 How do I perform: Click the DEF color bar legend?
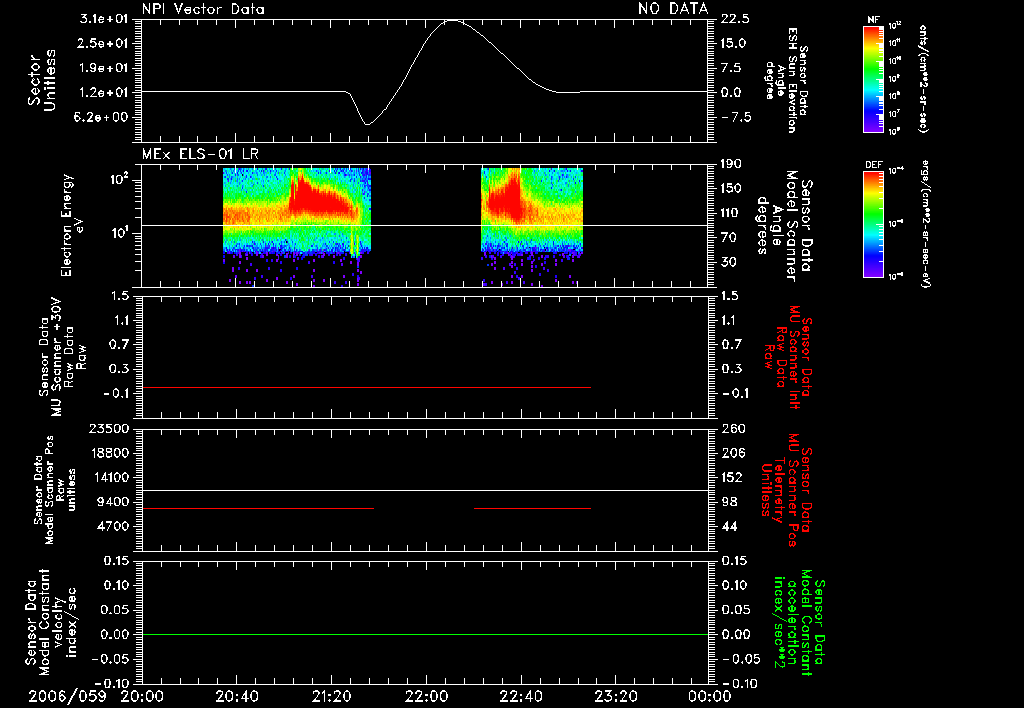pyautogui.click(x=873, y=224)
